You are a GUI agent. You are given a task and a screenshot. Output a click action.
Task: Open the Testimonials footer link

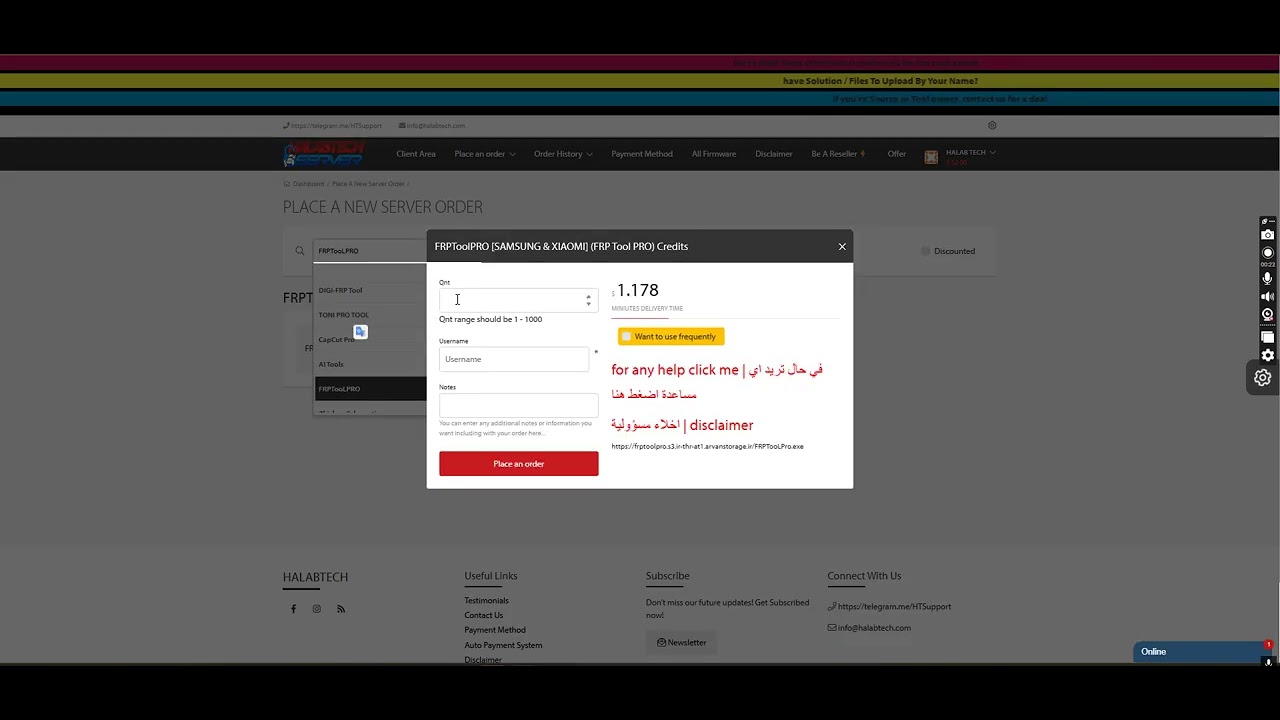pyautogui.click(x=486, y=601)
